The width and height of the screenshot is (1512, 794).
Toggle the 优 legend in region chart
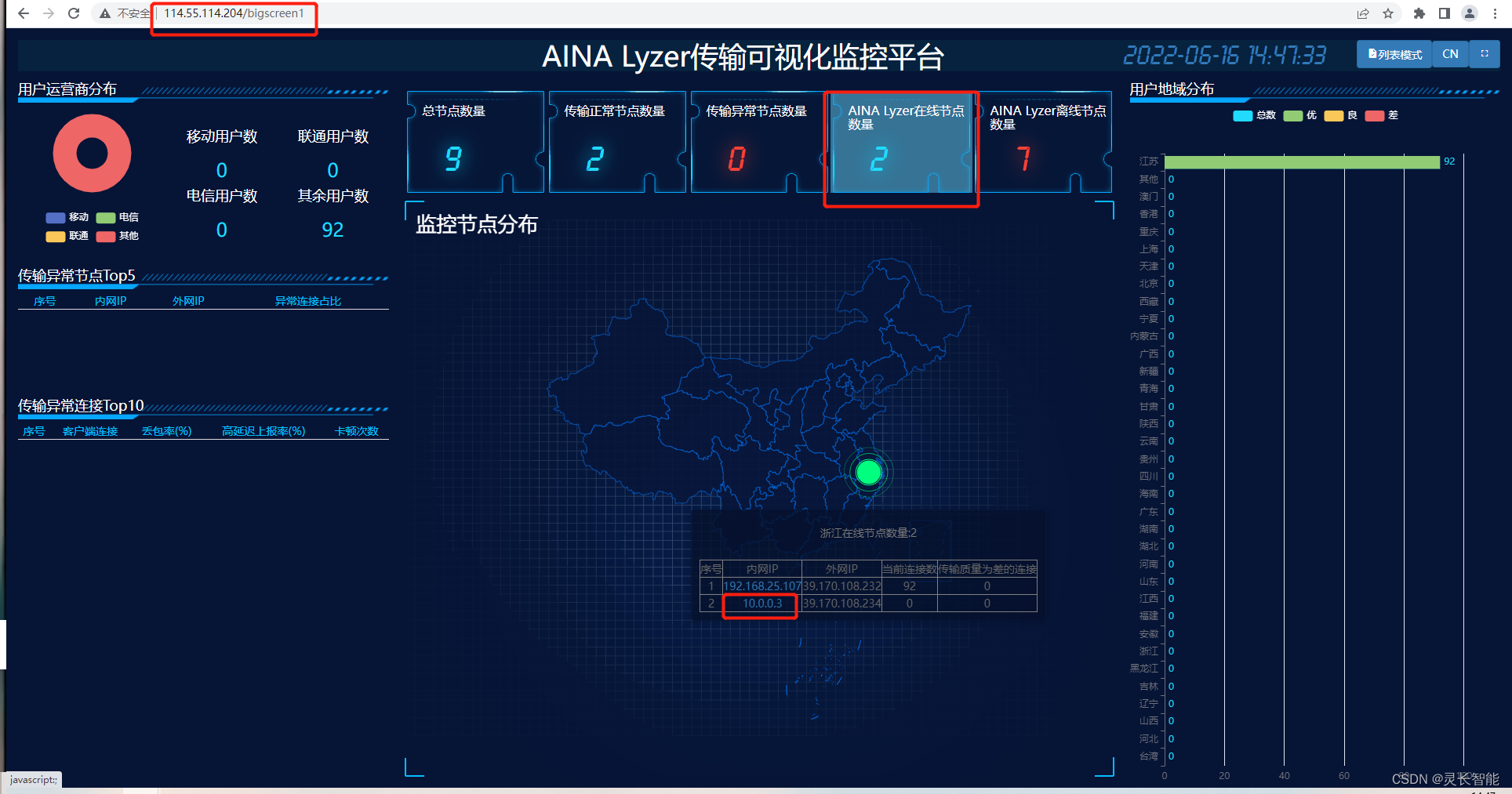(1293, 116)
